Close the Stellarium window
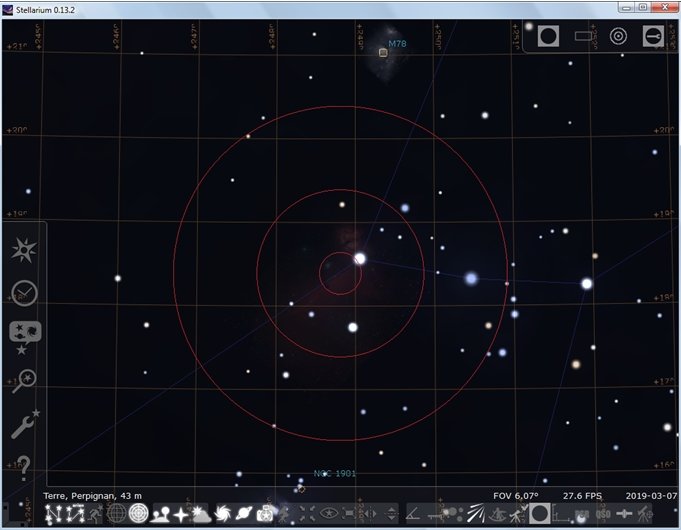Image resolution: width=681 pixels, height=530 pixels. 665,7
